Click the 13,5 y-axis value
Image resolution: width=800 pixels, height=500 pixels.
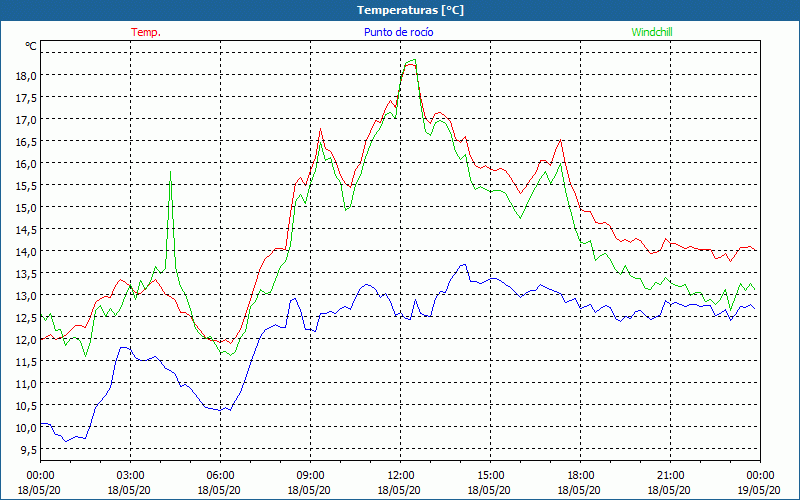click(26, 273)
